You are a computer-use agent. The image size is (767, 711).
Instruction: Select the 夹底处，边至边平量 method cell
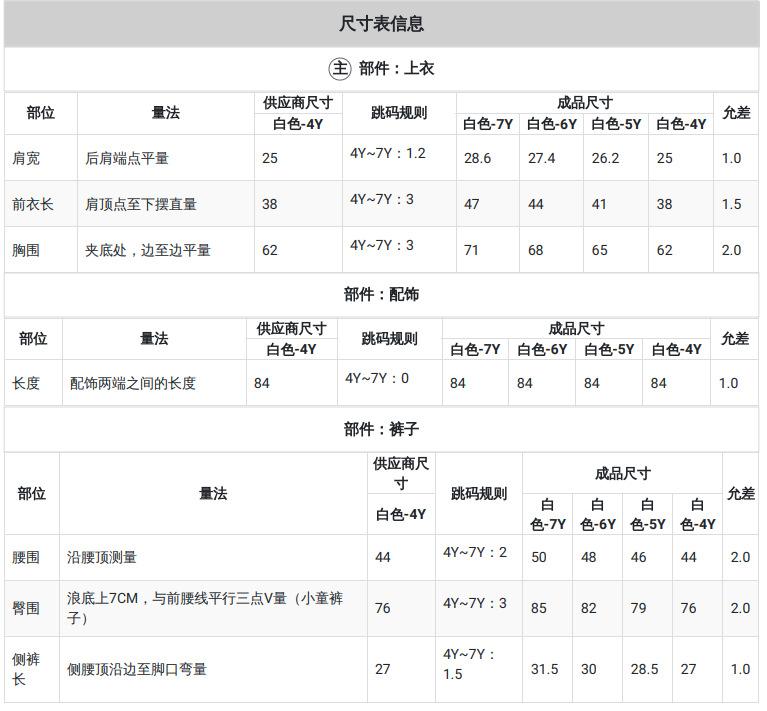pos(148,250)
